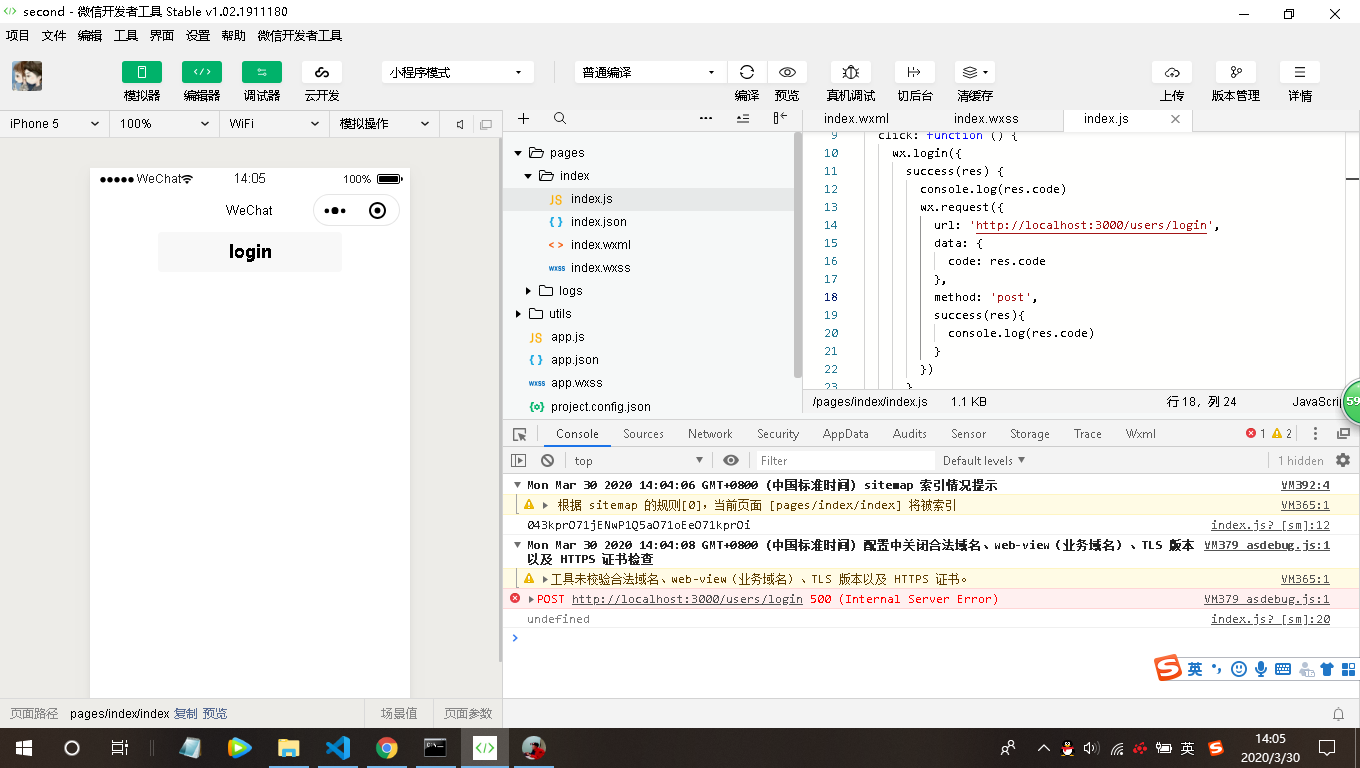The width and height of the screenshot is (1360, 768).
Task: Close the index.js editor tab
Action: 1175,118
